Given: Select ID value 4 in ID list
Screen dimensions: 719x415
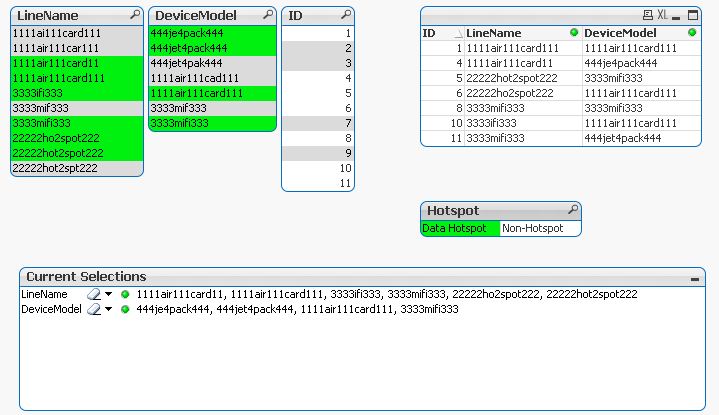Looking at the screenshot, I should [x=318, y=78].
